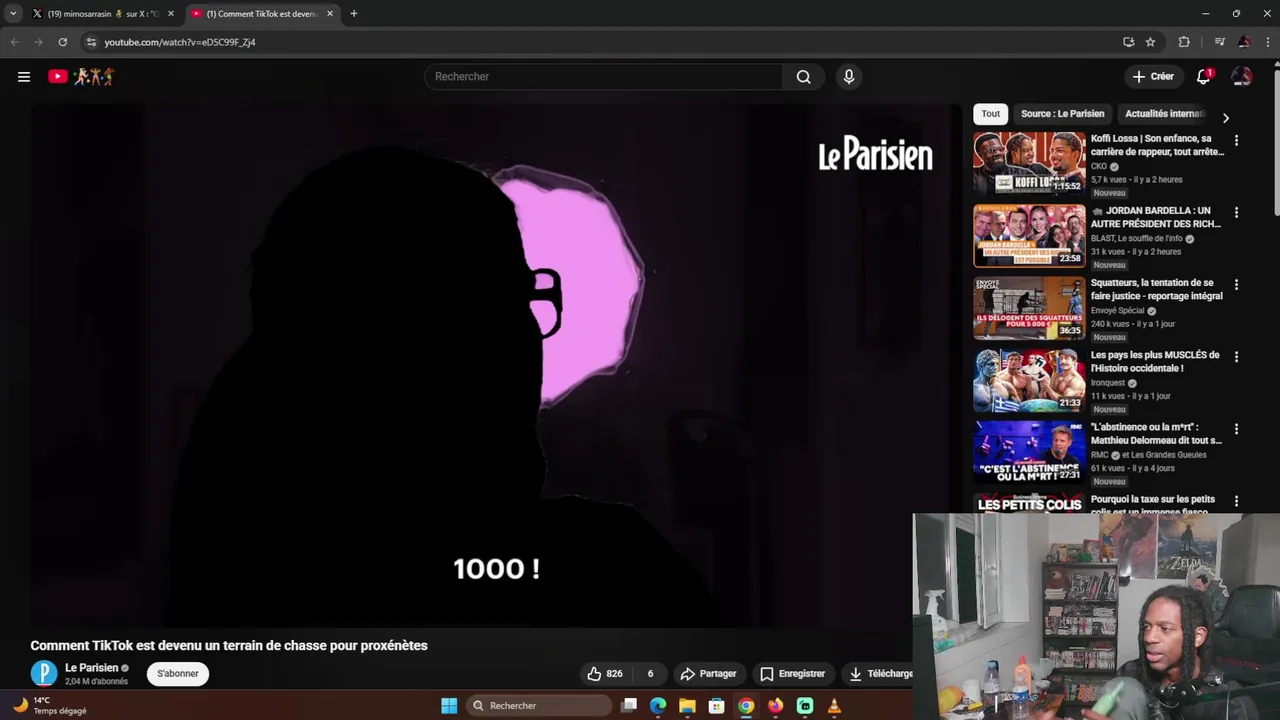Open the YouTube hamburger guide menu

[24, 76]
